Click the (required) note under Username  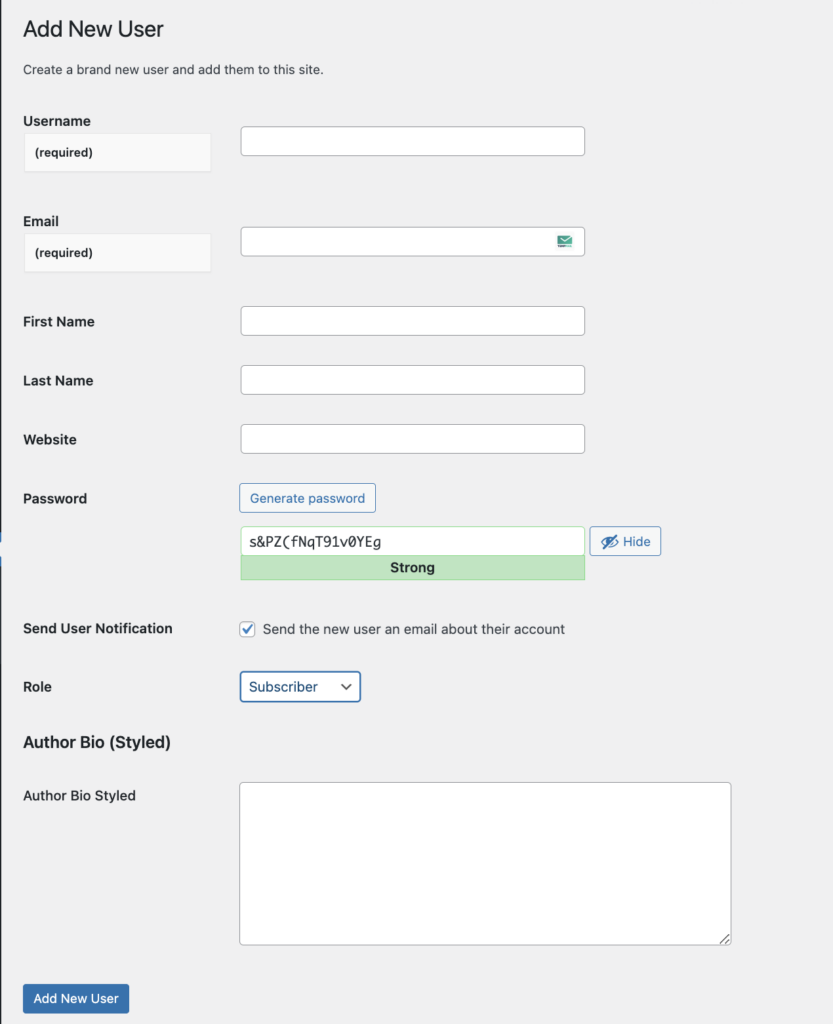tap(64, 152)
